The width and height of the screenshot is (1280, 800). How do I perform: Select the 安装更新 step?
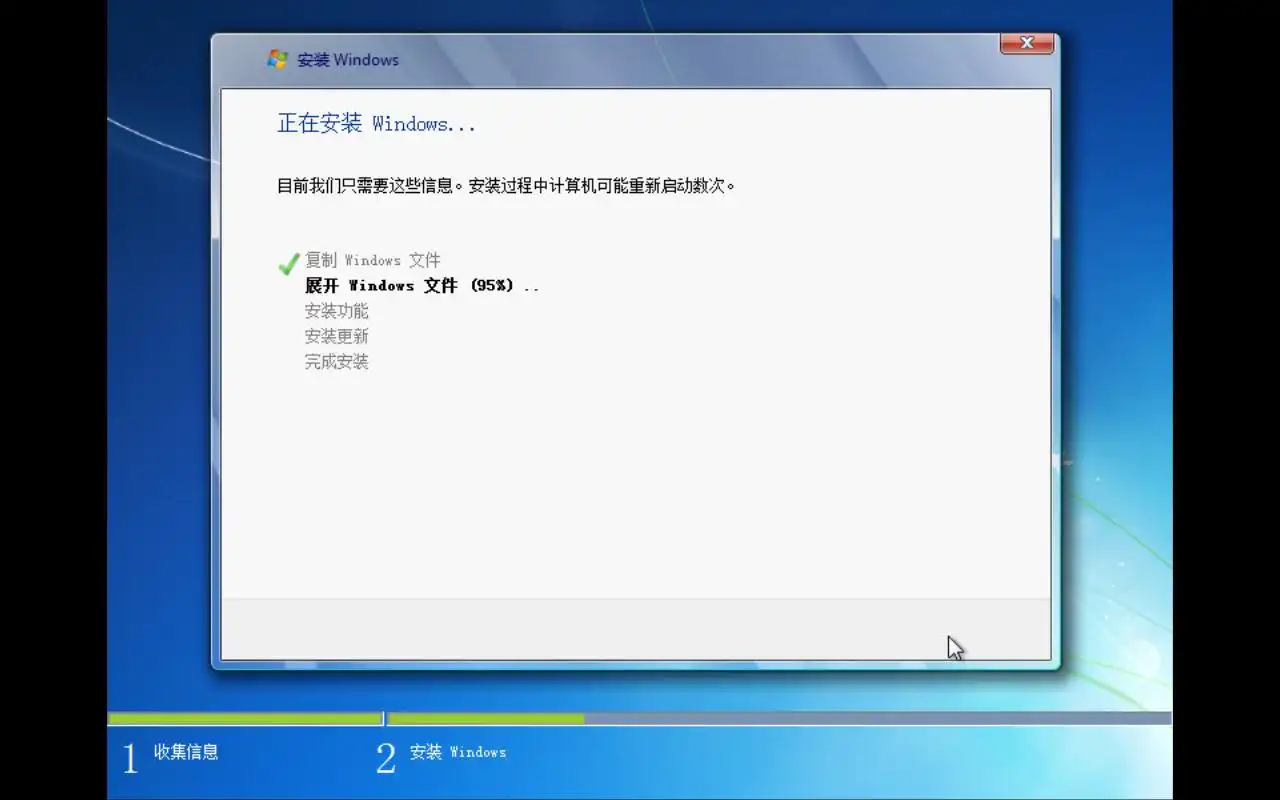click(x=337, y=336)
